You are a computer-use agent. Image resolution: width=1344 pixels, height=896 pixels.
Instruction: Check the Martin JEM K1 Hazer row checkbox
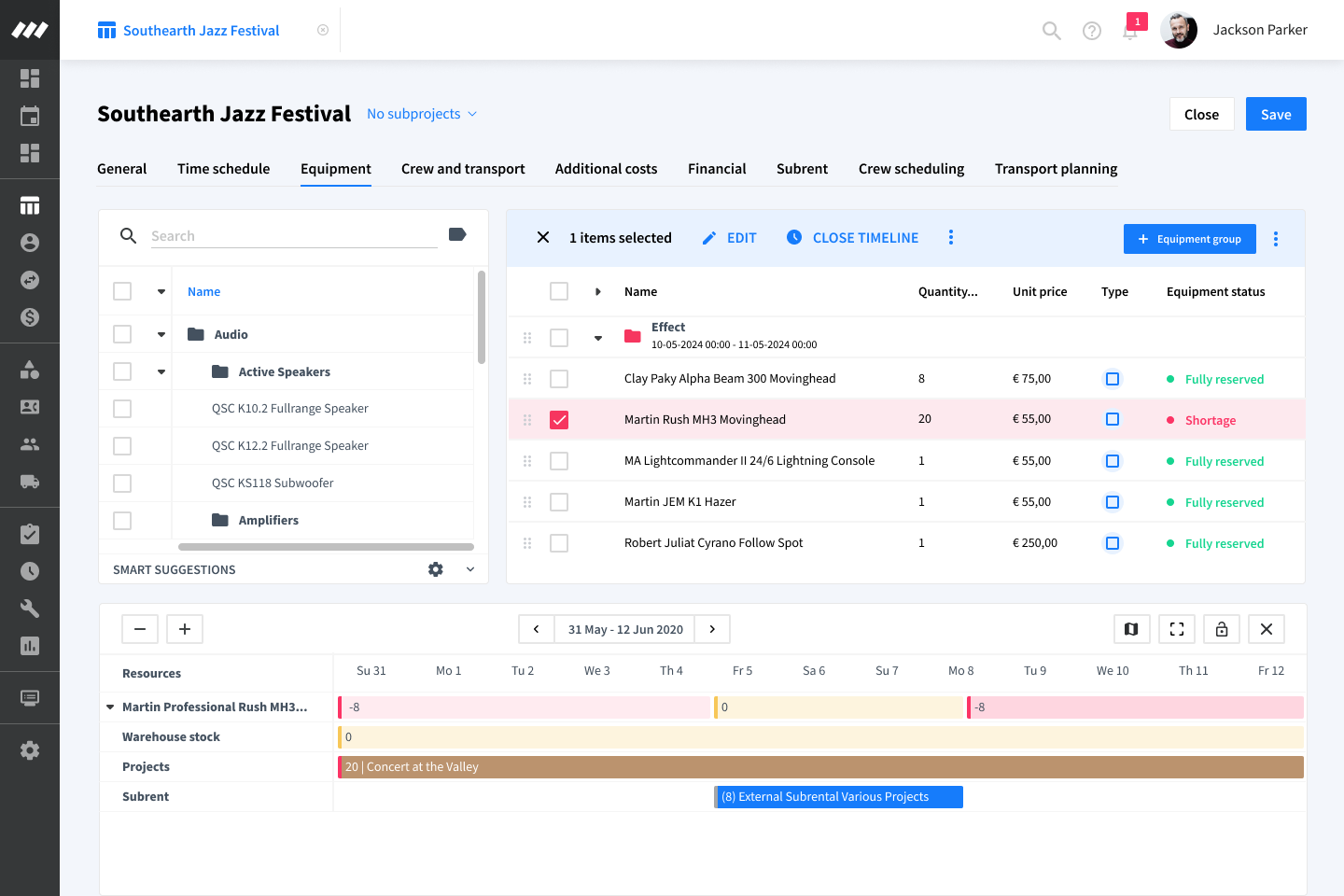[559, 502]
